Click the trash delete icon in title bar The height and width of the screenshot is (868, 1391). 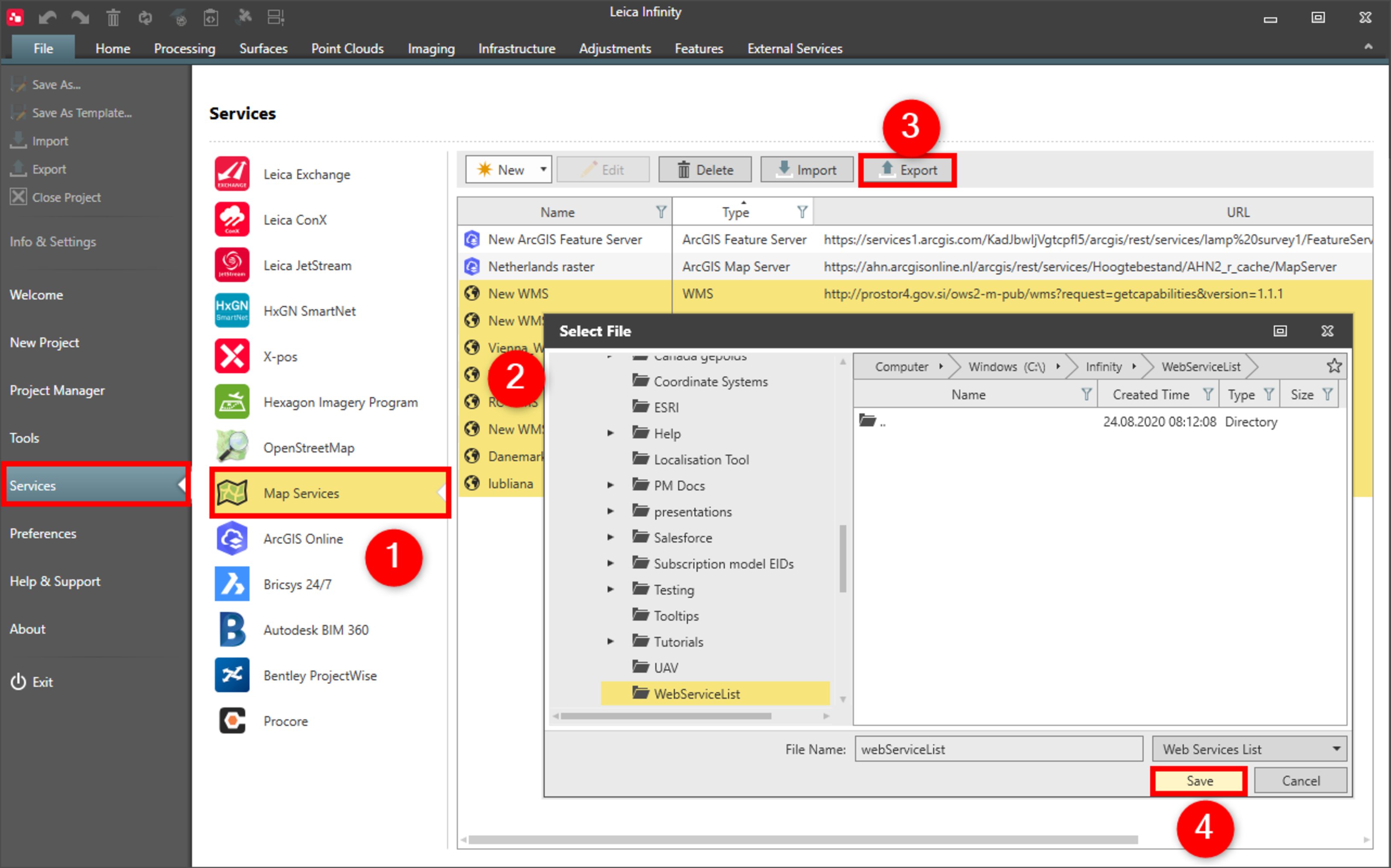pos(113,18)
